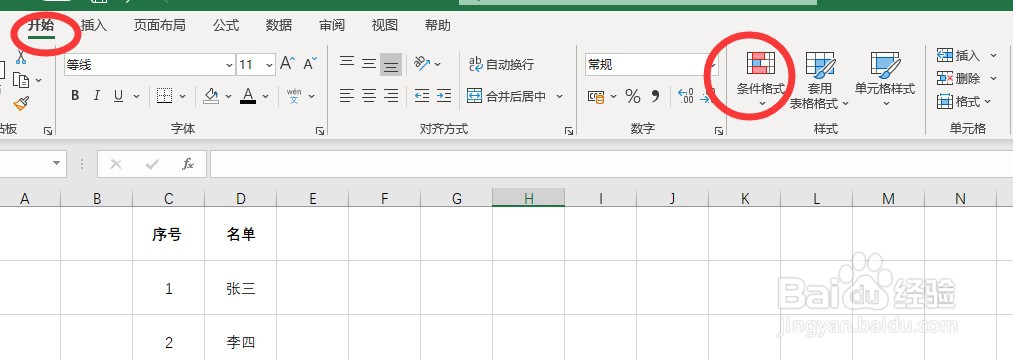The image size is (1013, 360).
Task: Toggle Underline formatting
Action: click(118, 96)
